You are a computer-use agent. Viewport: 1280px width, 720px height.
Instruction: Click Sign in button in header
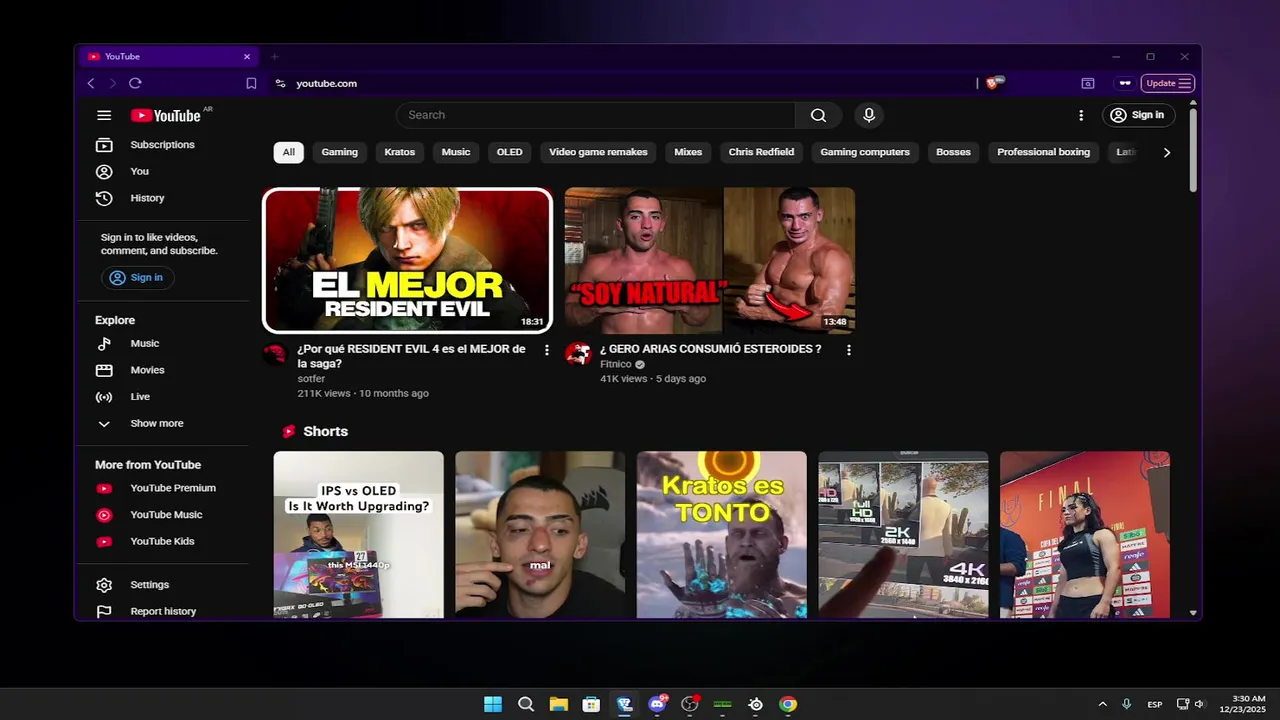(x=1139, y=115)
